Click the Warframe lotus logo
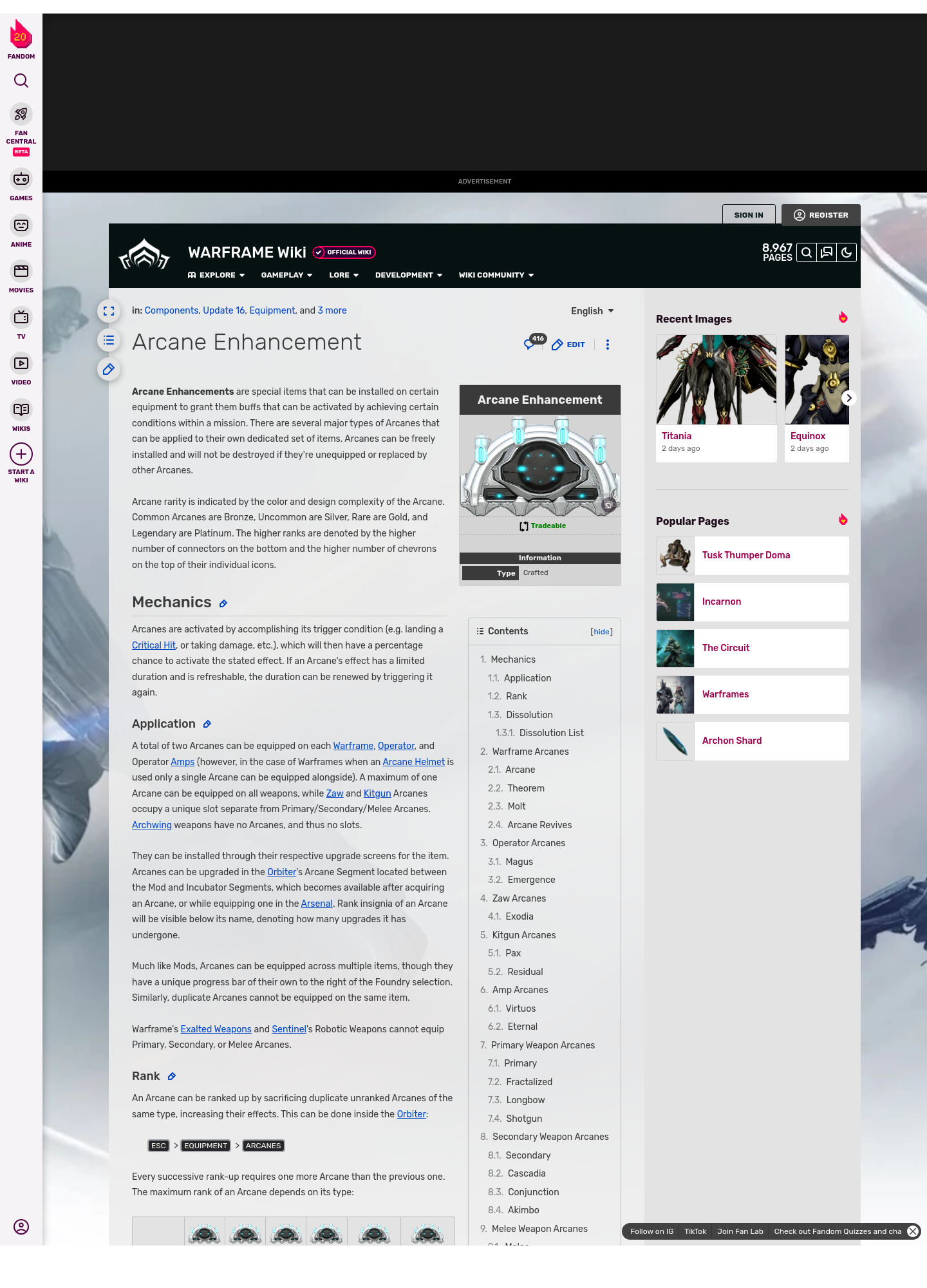Screen dimensions: 927x1288 144,255
